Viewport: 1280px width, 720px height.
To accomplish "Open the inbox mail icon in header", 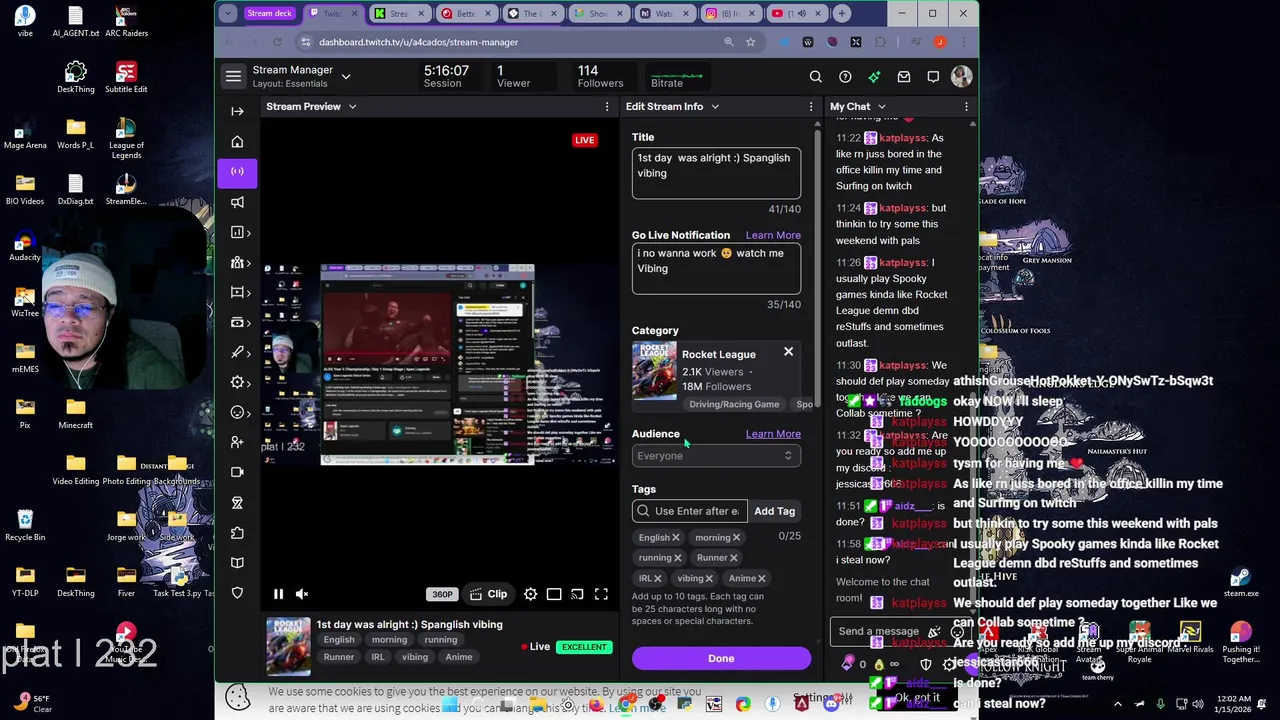I will click(x=904, y=77).
